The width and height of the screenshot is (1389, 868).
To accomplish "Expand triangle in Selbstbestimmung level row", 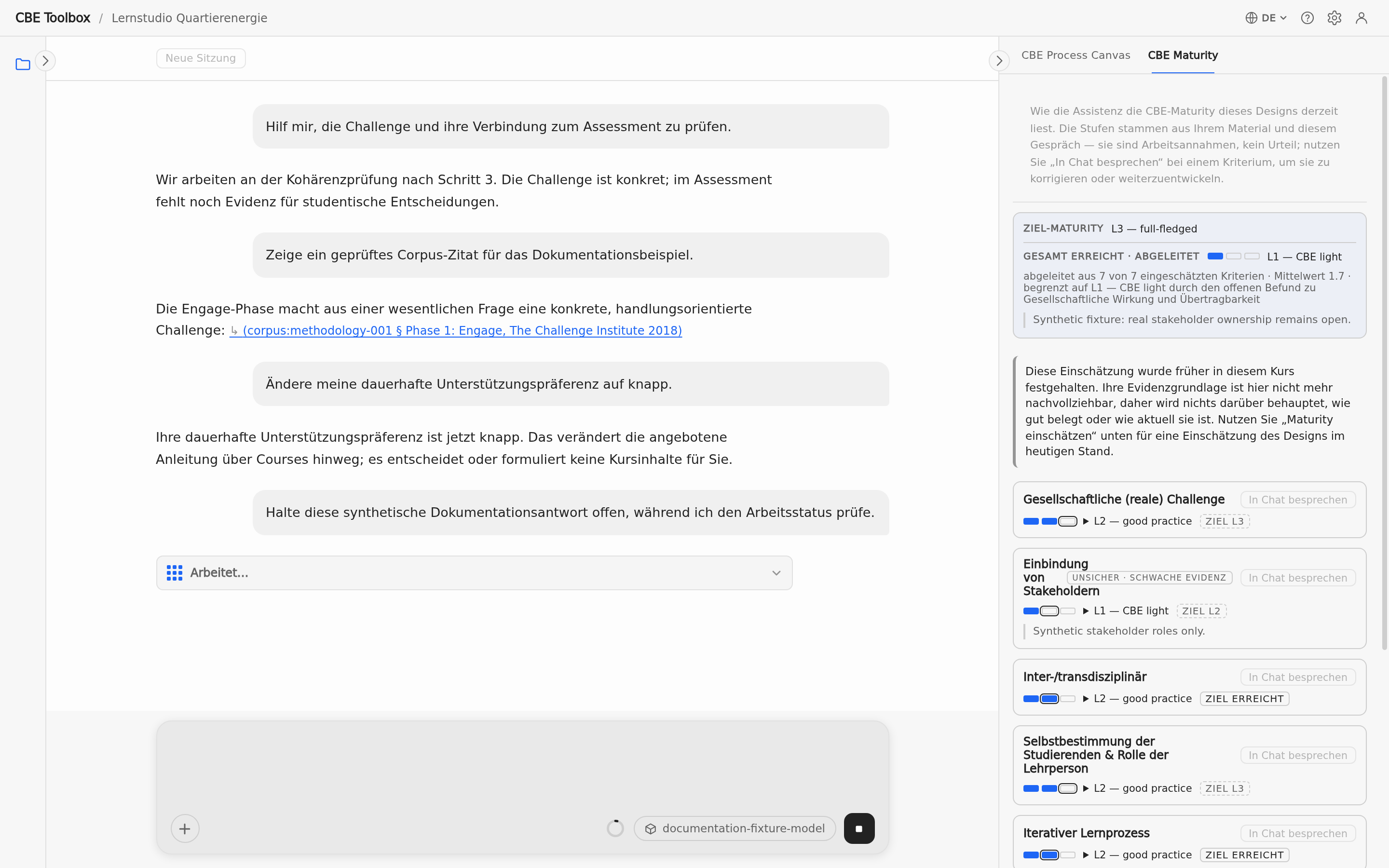I will click(1085, 788).
